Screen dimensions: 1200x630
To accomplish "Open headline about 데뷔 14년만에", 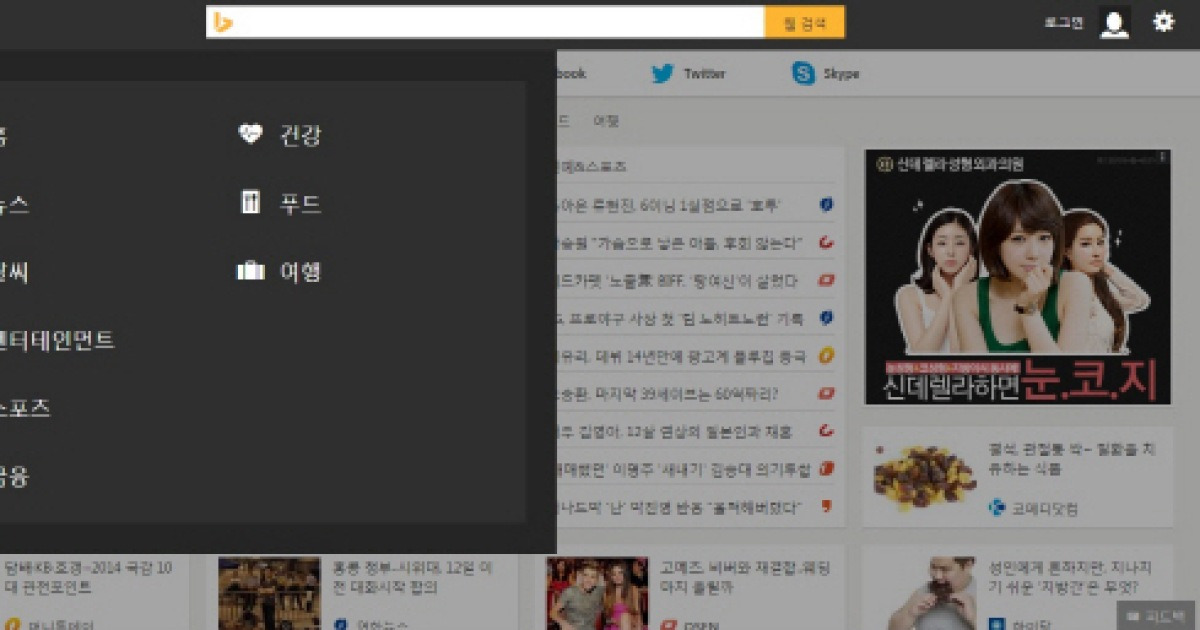I will (x=680, y=356).
